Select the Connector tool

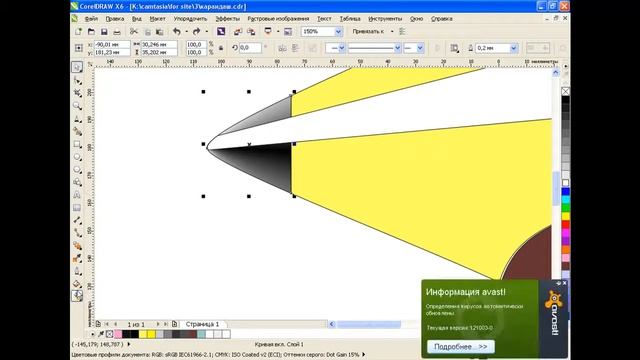[77, 233]
